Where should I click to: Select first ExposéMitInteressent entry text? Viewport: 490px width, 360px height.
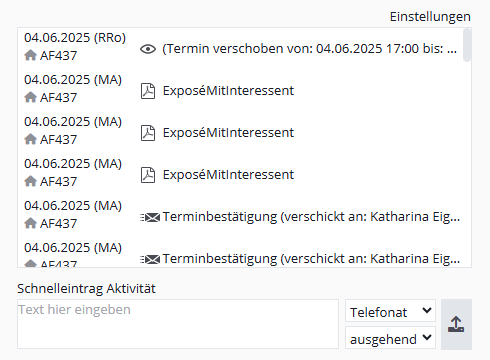tap(228, 91)
